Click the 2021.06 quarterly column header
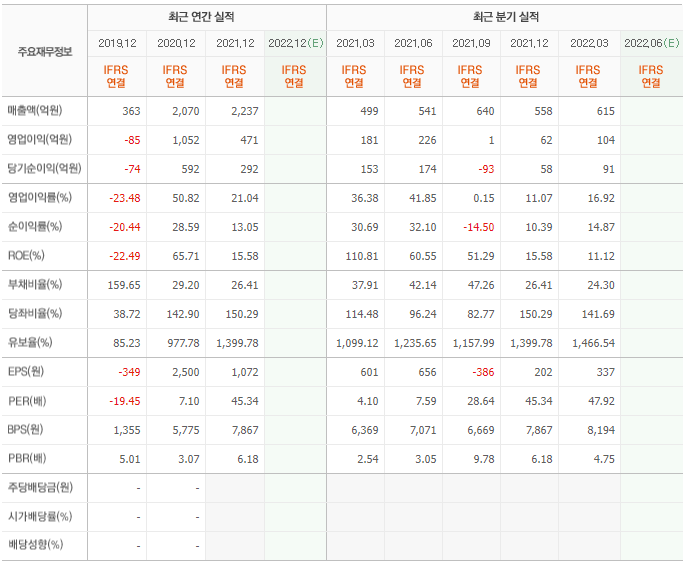 pyautogui.click(x=413, y=43)
